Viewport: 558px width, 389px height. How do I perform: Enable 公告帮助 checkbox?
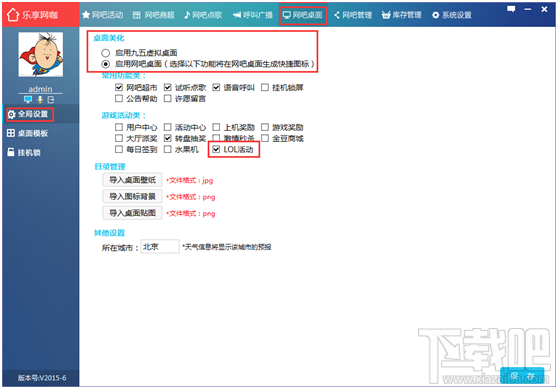click(119, 98)
